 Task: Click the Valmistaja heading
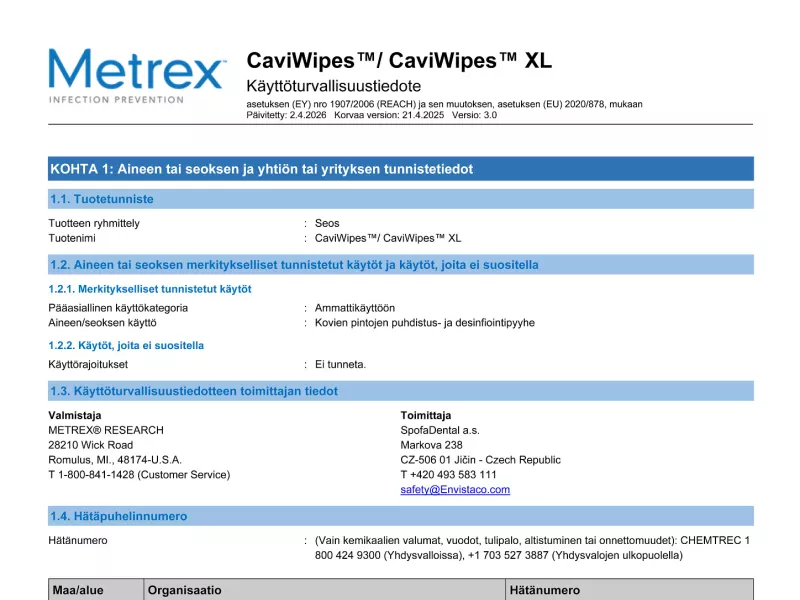pos(74,415)
